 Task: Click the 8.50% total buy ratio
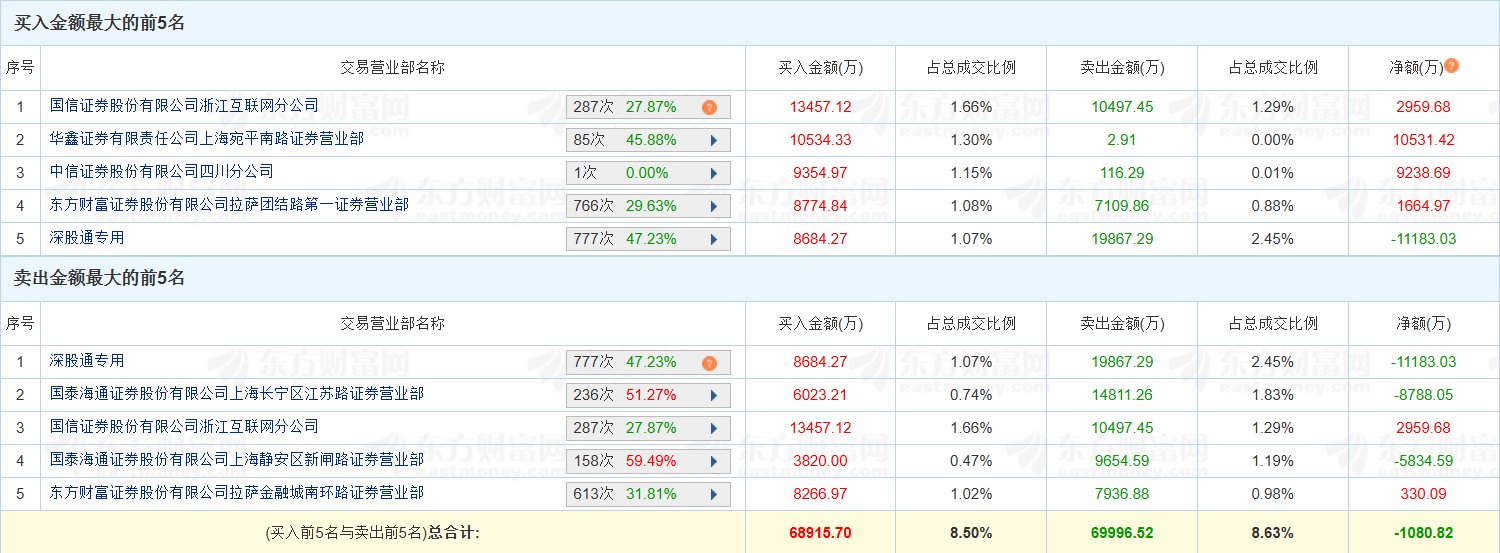[971, 534]
